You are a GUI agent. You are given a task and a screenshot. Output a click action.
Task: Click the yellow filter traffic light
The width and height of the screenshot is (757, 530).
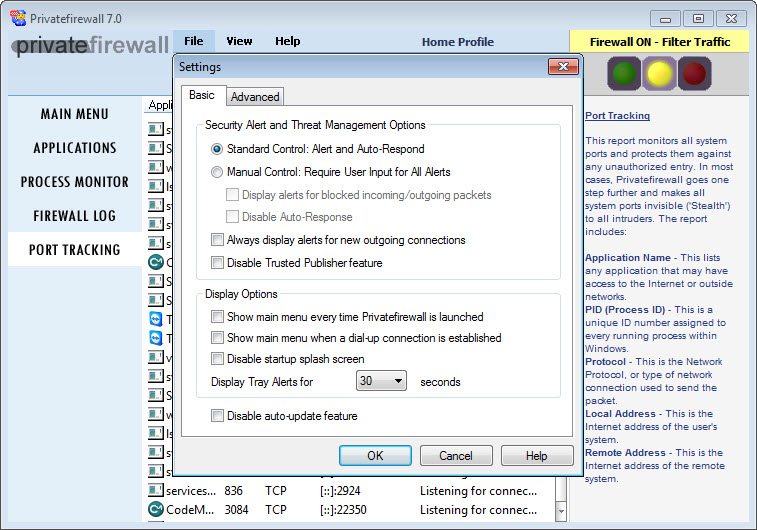coord(659,73)
